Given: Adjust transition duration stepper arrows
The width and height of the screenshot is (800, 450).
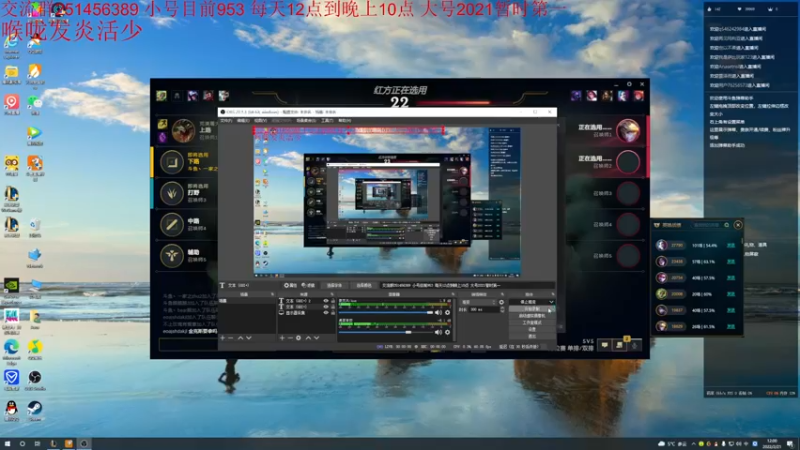Looking at the screenshot, I should point(502,310).
